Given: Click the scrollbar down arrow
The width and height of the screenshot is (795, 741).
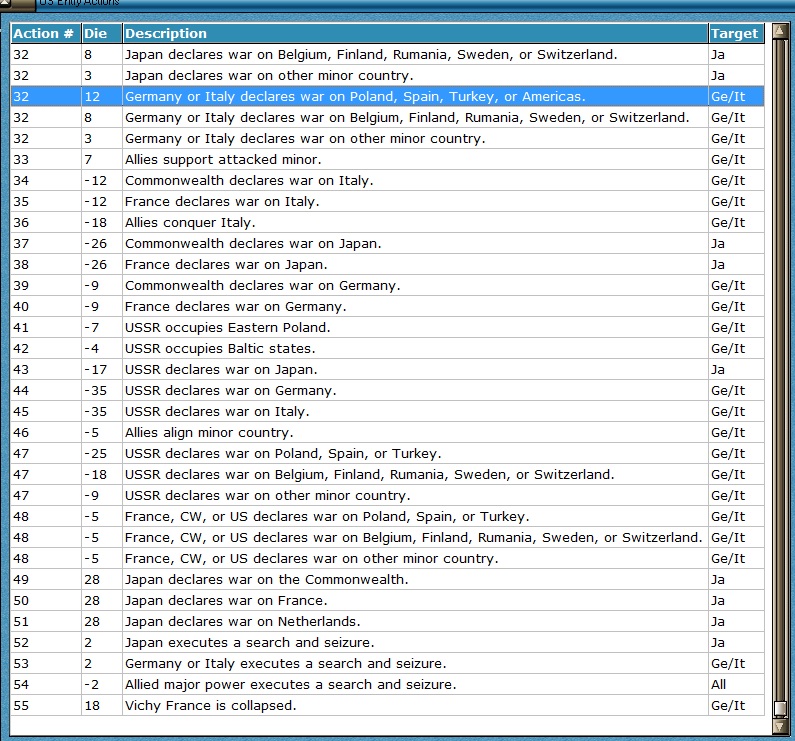Looking at the screenshot, I should [780, 726].
